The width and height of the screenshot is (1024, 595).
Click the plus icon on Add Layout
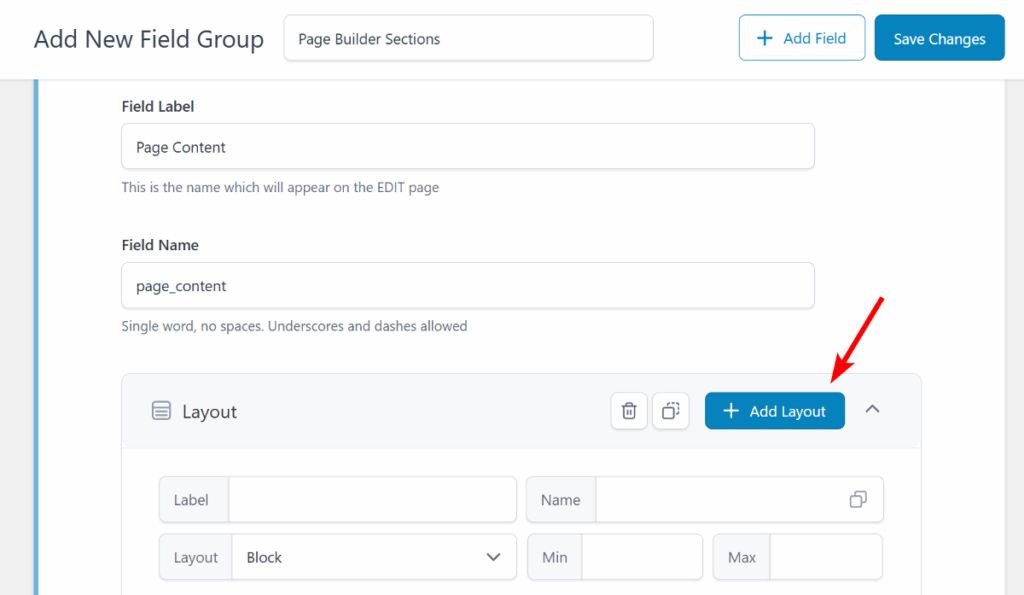731,411
